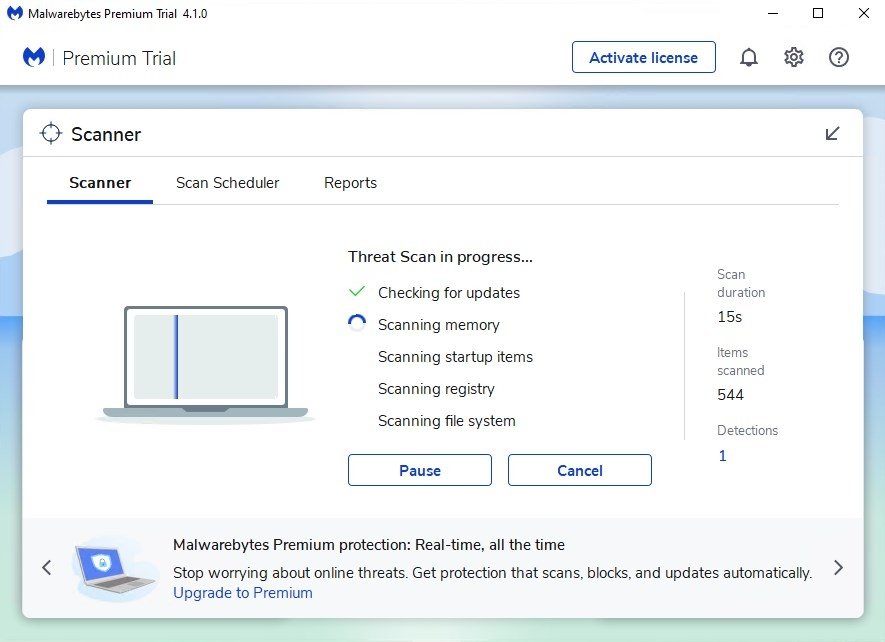Open notifications bell icon

pos(748,58)
